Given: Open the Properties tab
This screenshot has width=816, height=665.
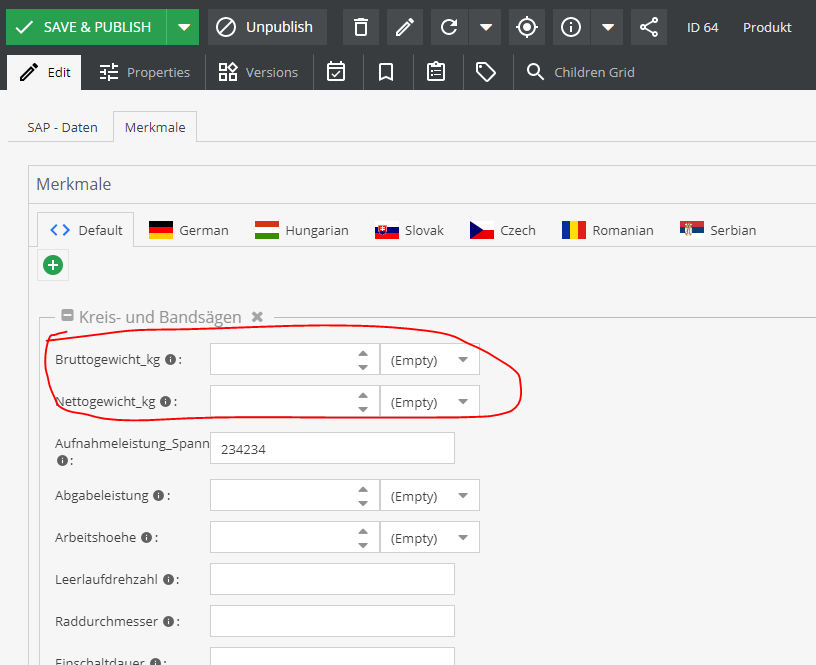Looking at the screenshot, I should pyautogui.click(x=144, y=72).
